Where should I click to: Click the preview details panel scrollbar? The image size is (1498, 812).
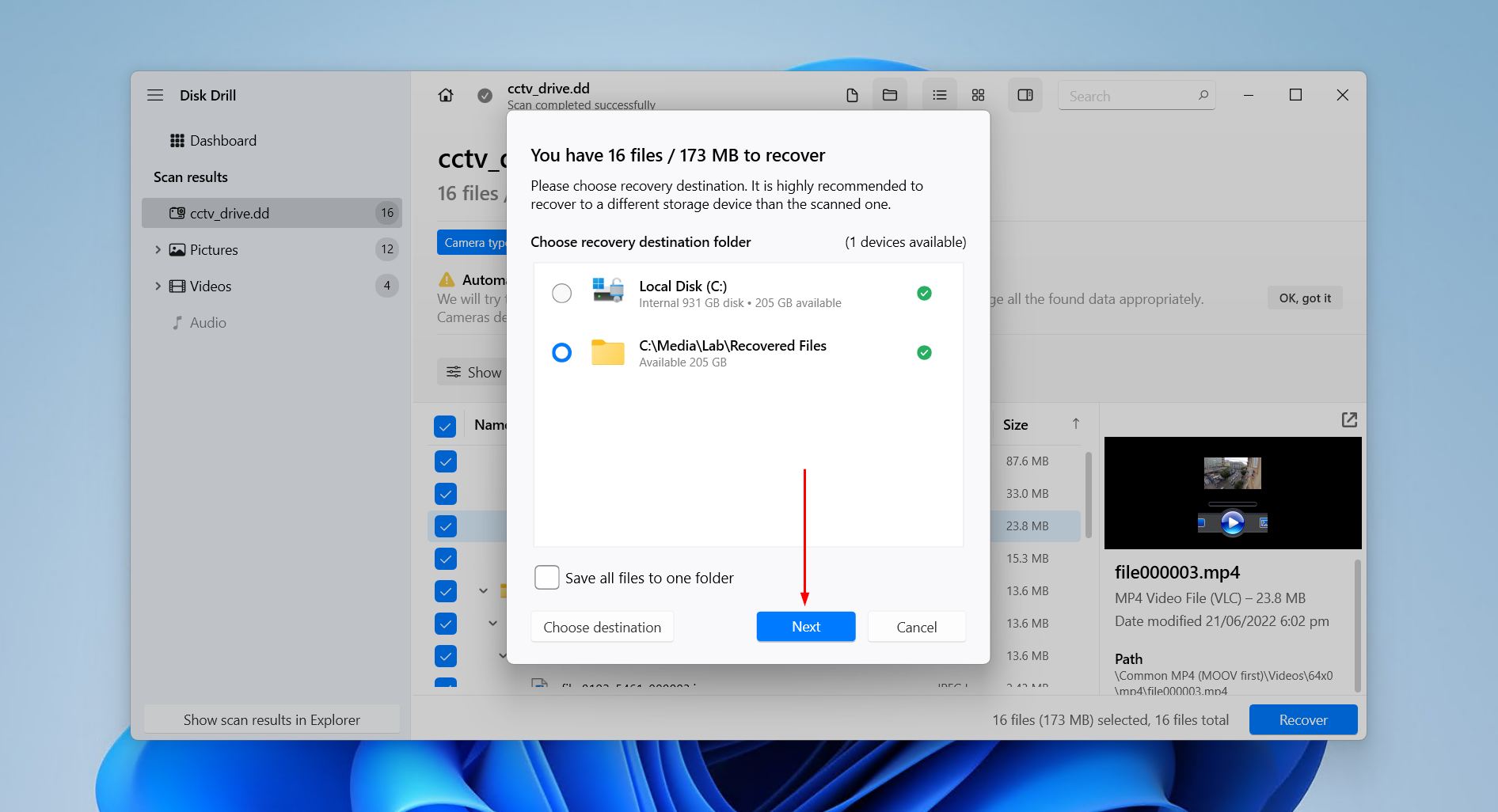tap(1358, 625)
